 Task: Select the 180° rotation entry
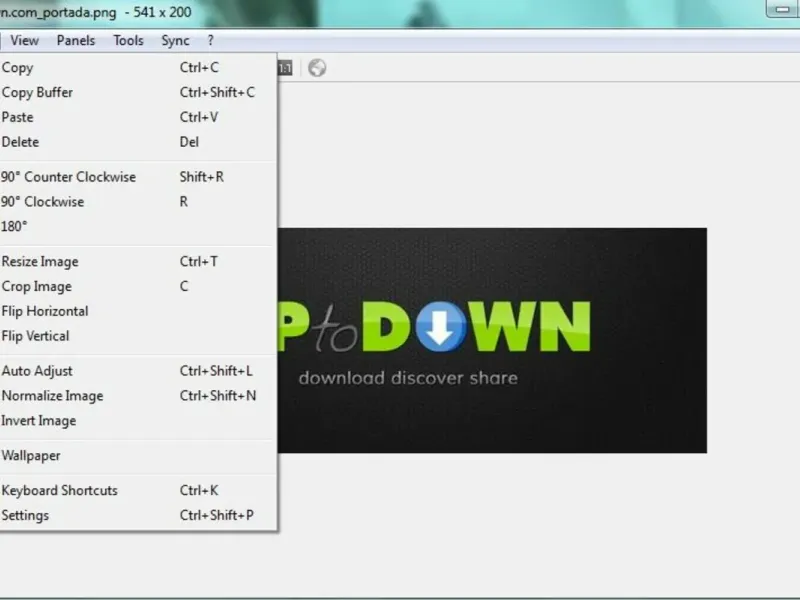[x=138, y=226]
